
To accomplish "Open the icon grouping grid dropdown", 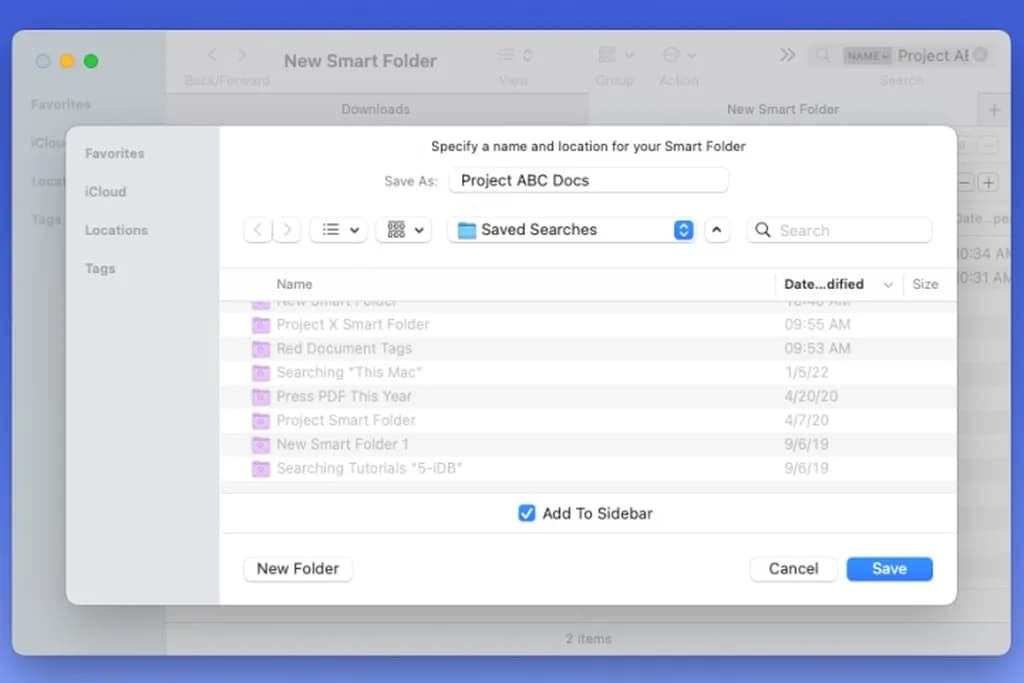I will (x=403, y=230).
